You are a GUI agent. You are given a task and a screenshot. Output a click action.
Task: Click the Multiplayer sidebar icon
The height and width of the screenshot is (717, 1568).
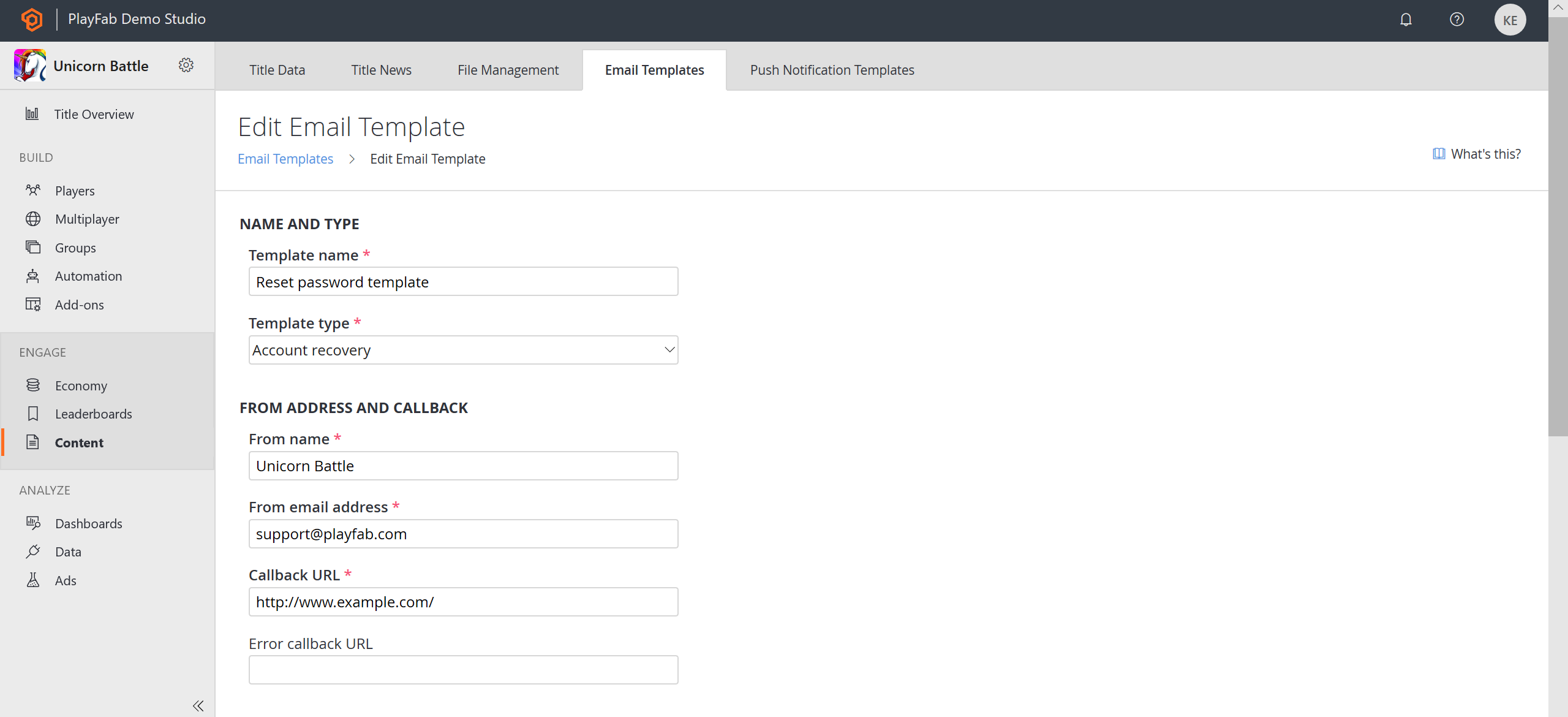click(x=33, y=218)
